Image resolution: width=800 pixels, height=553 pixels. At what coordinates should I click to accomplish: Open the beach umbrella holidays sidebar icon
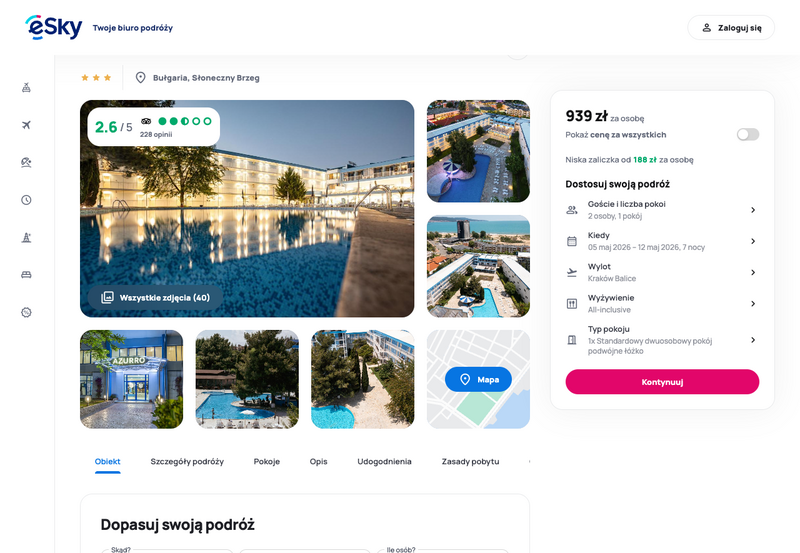pyautogui.click(x=27, y=162)
